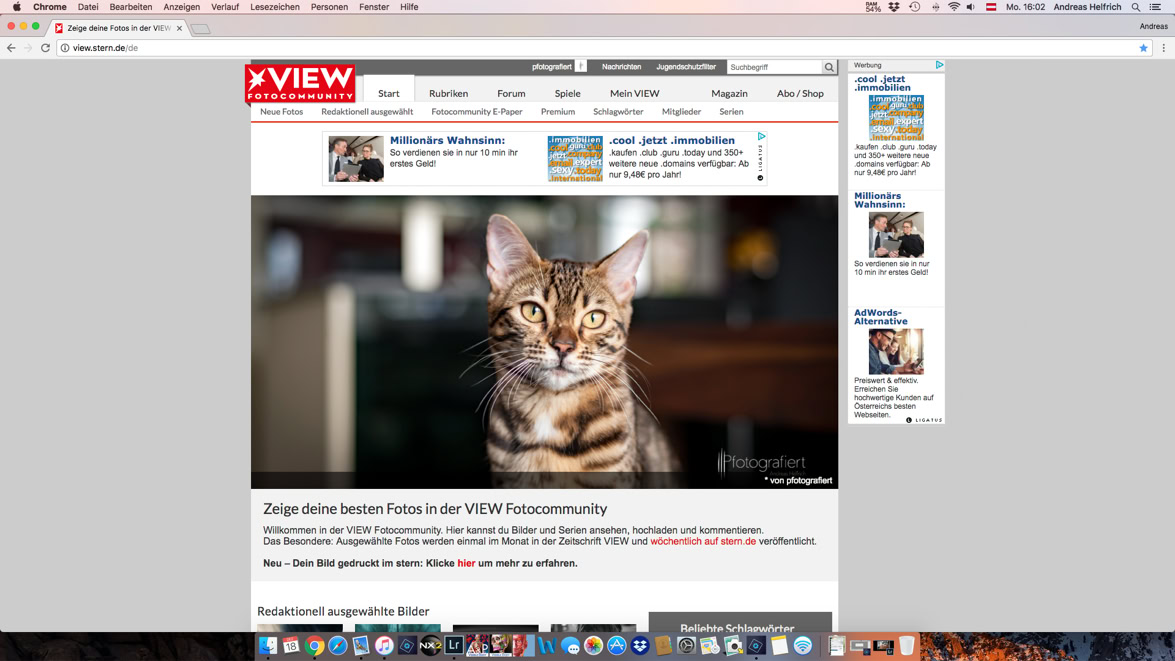Click the Wi-Fi icon in menu bar
Screen dimensions: 1175x661
(953, 7)
